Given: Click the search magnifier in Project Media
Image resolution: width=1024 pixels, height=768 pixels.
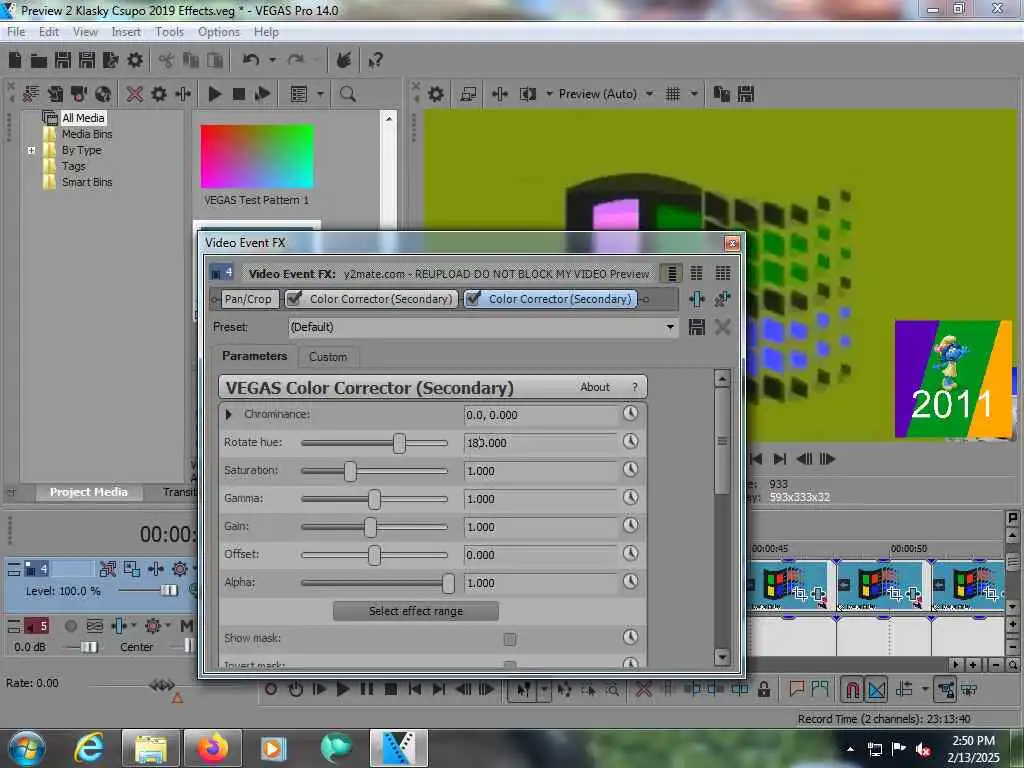Looking at the screenshot, I should coord(347,94).
